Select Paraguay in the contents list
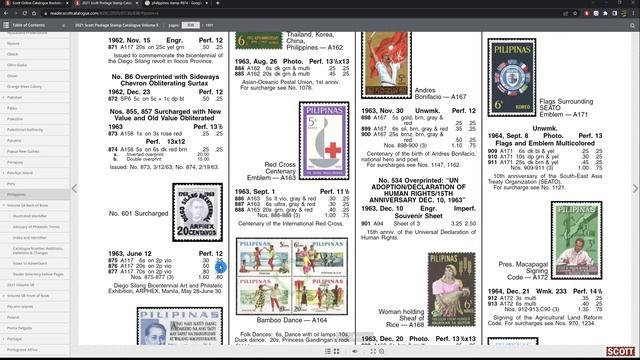Image resolution: width=640 pixels, height=360 pixels. click(15, 162)
